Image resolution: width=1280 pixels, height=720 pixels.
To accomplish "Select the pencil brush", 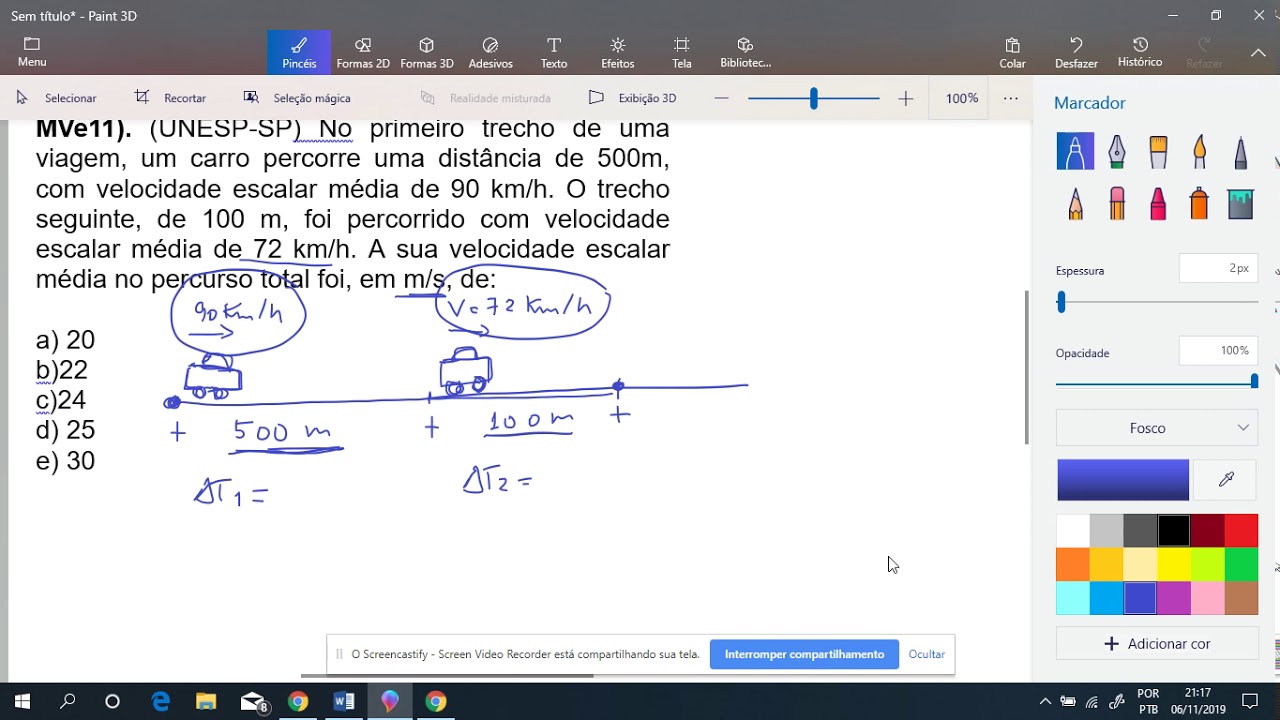I will click(1075, 204).
